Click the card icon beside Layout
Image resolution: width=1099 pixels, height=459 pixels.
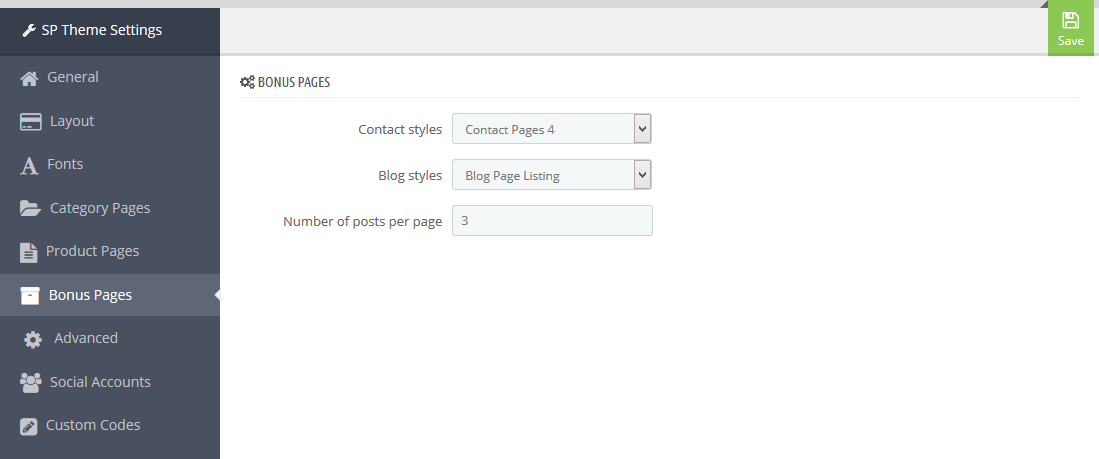31,122
